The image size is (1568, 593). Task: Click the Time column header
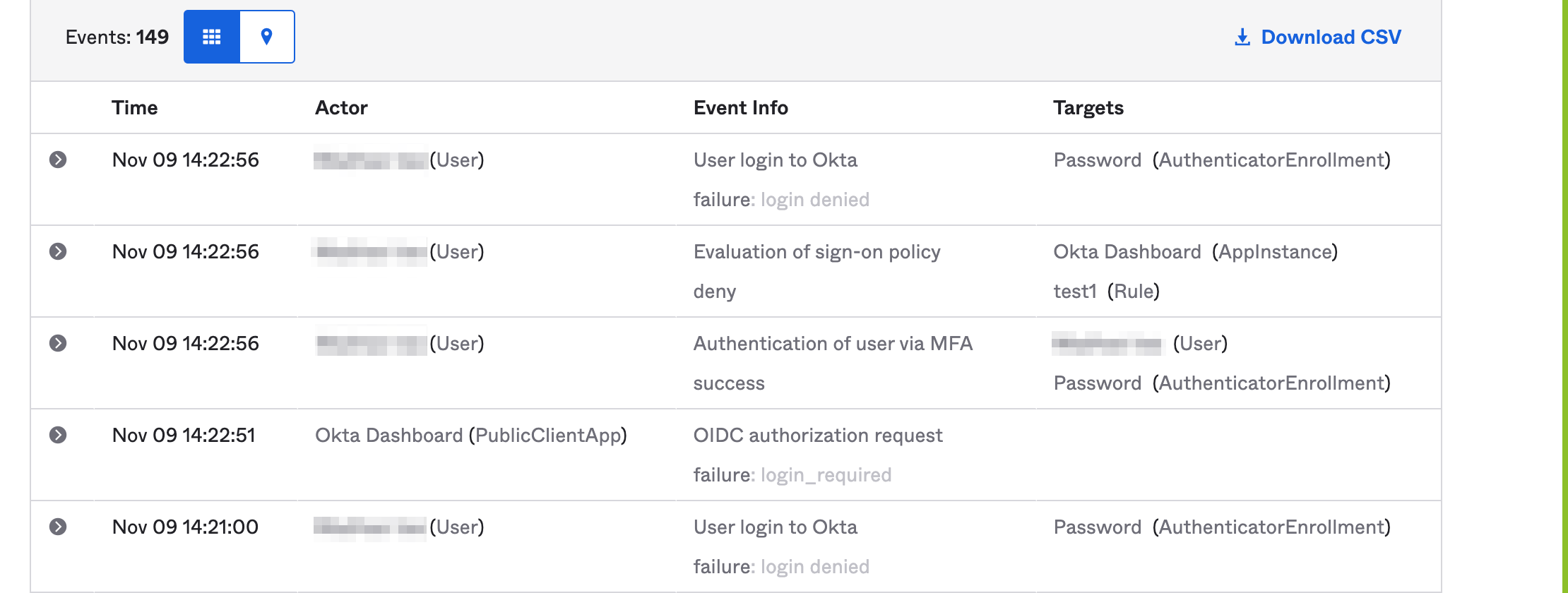[x=134, y=108]
